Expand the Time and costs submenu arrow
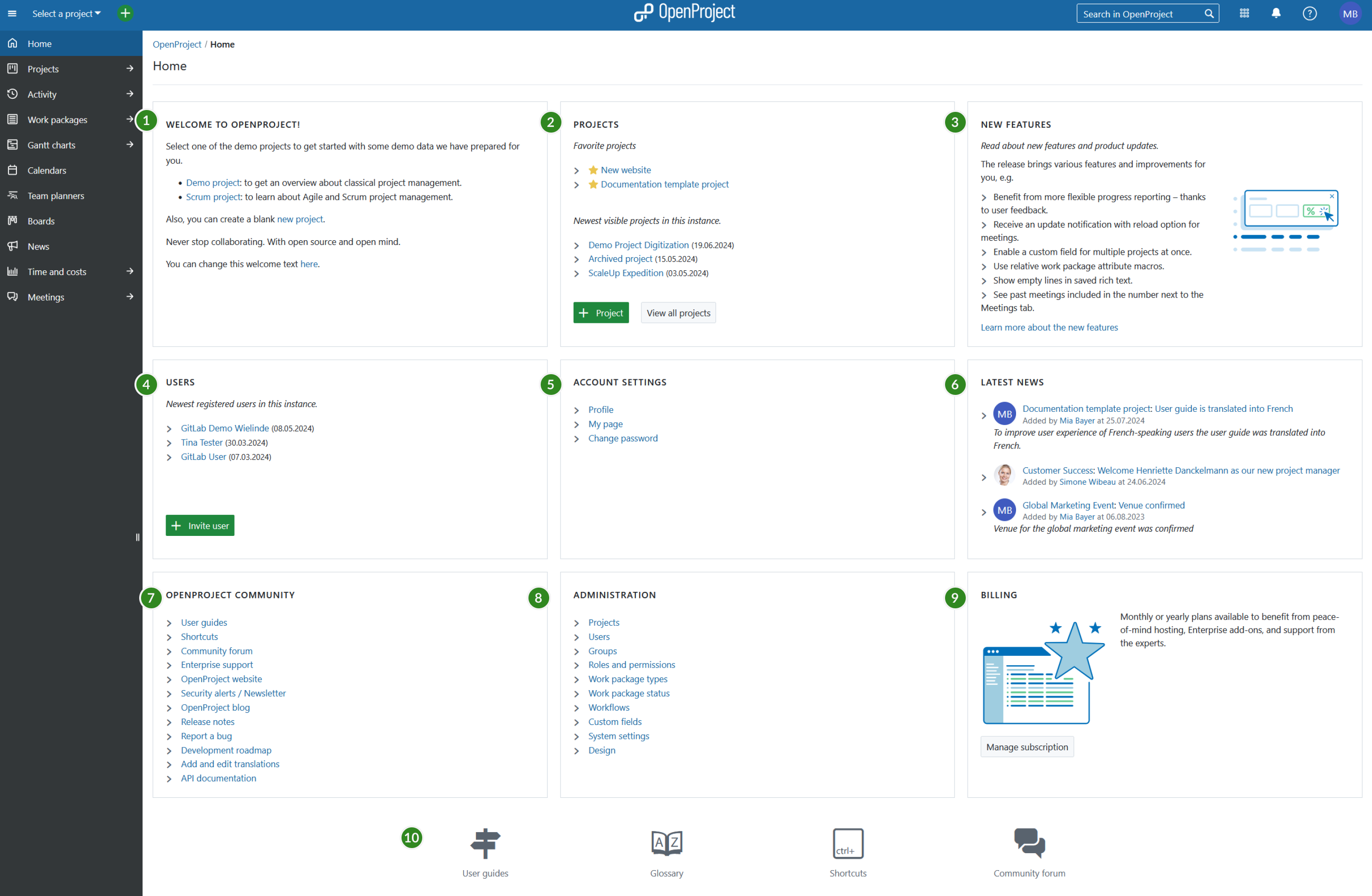This screenshot has width=1372, height=896. [x=130, y=271]
